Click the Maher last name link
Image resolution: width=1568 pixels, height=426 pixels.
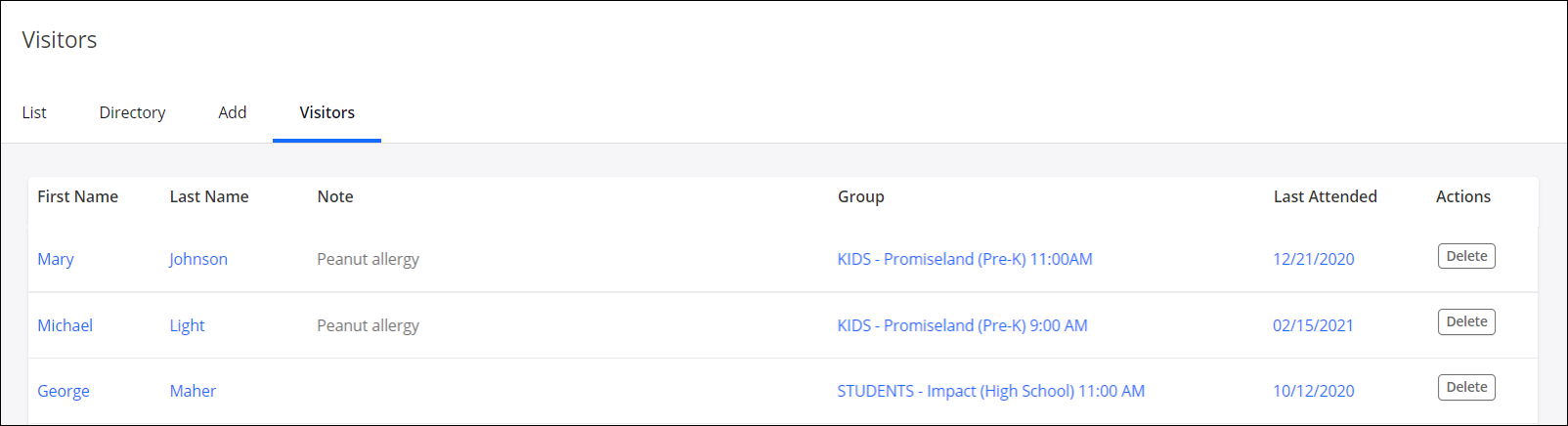click(x=193, y=391)
